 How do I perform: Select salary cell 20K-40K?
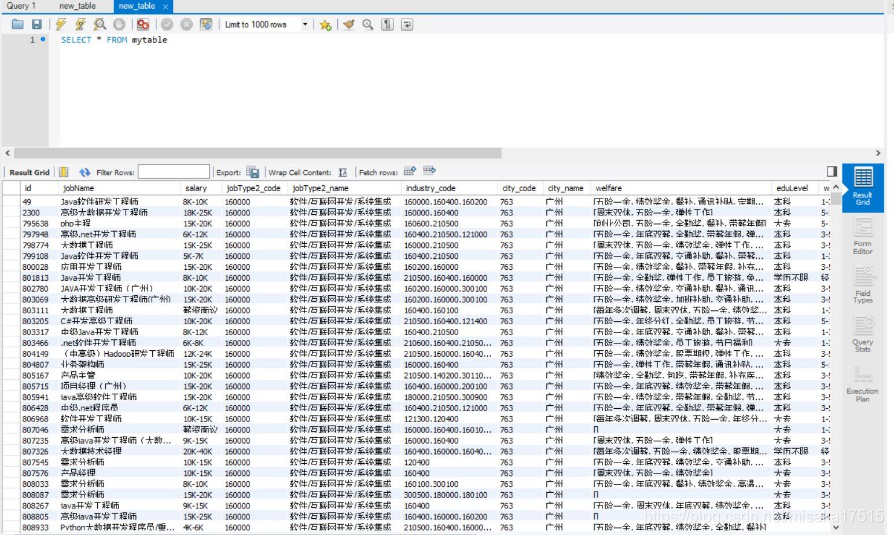pyautogui.click(x=201, y=451)
